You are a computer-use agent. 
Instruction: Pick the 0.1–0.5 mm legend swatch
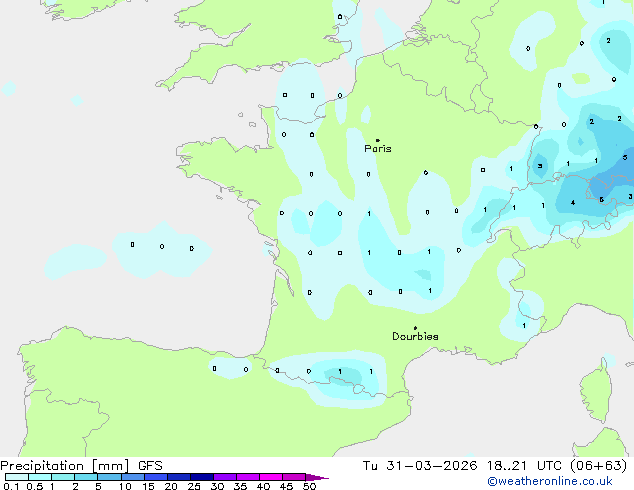click(17, 477)
